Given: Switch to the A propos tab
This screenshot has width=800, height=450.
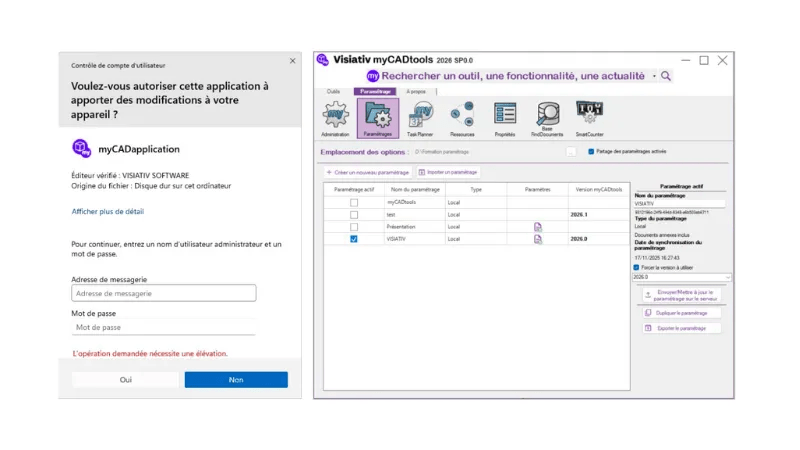Looking at the screenshot, I should tap(416, 91).
